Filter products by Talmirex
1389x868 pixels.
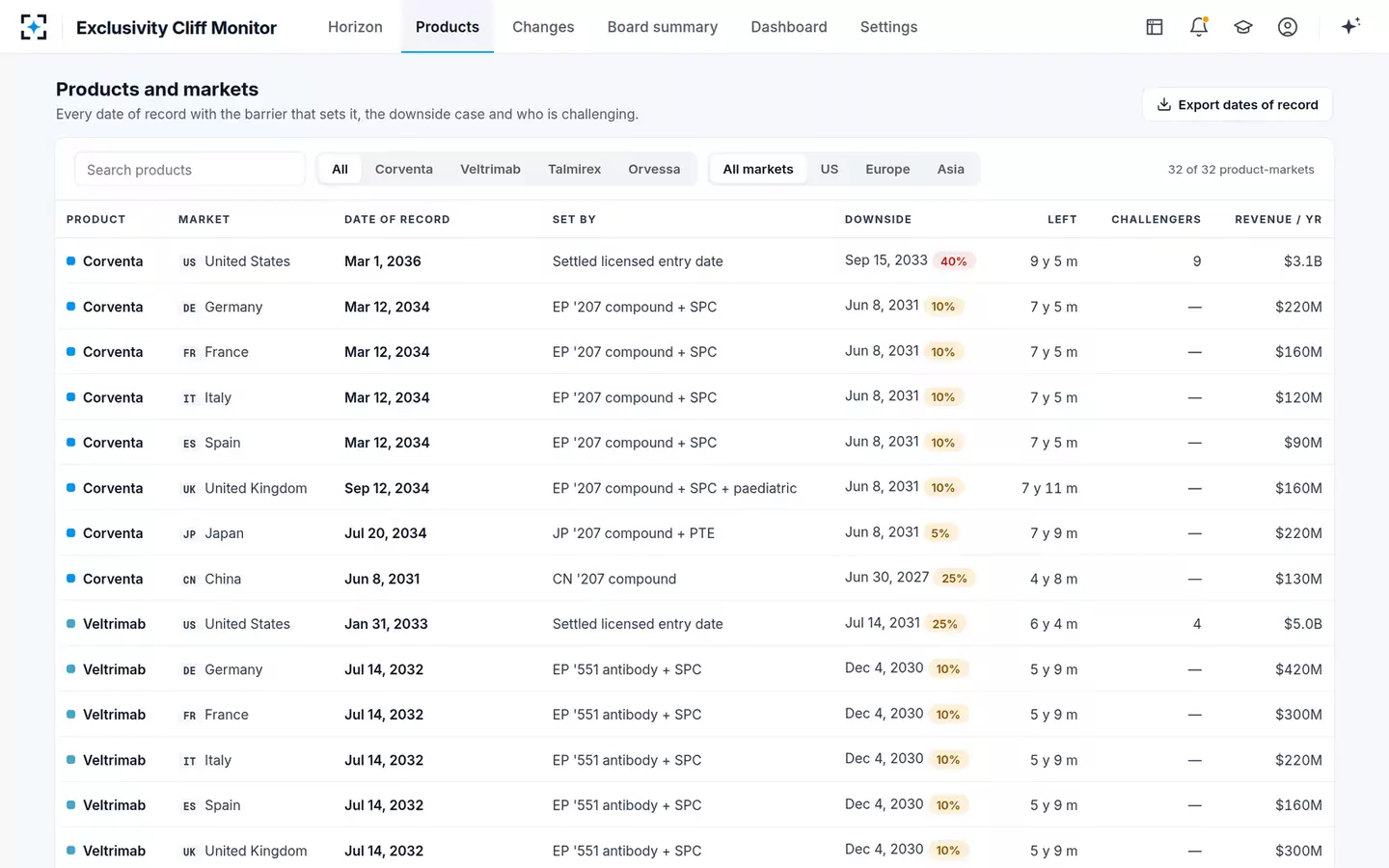point(575,169)
